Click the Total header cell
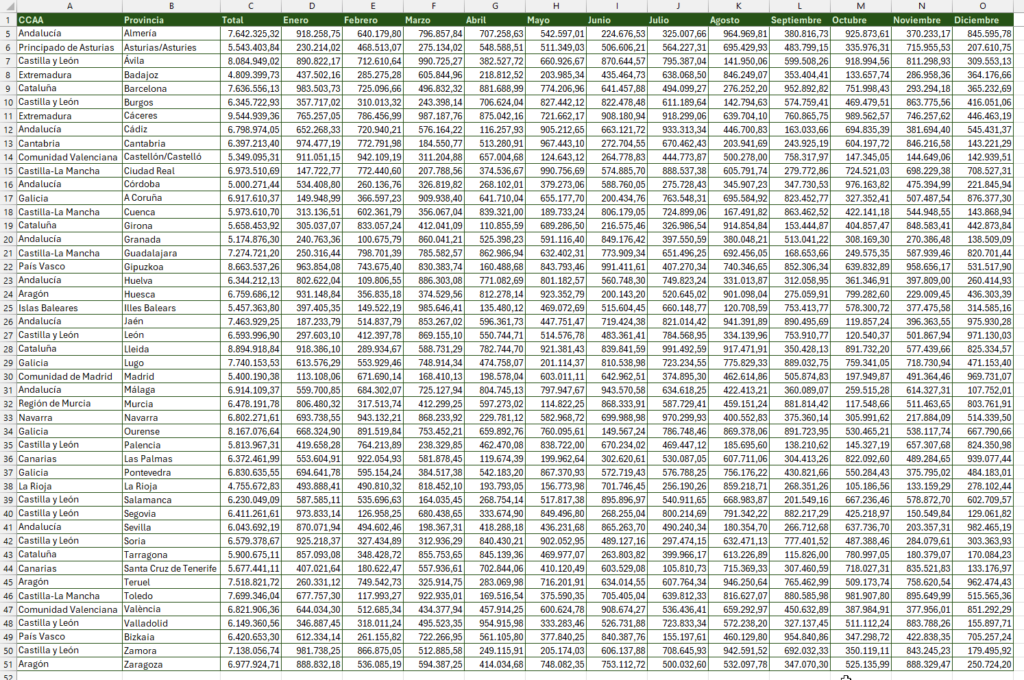Viewport: 1024px width, 680px height. coord(251,20)
